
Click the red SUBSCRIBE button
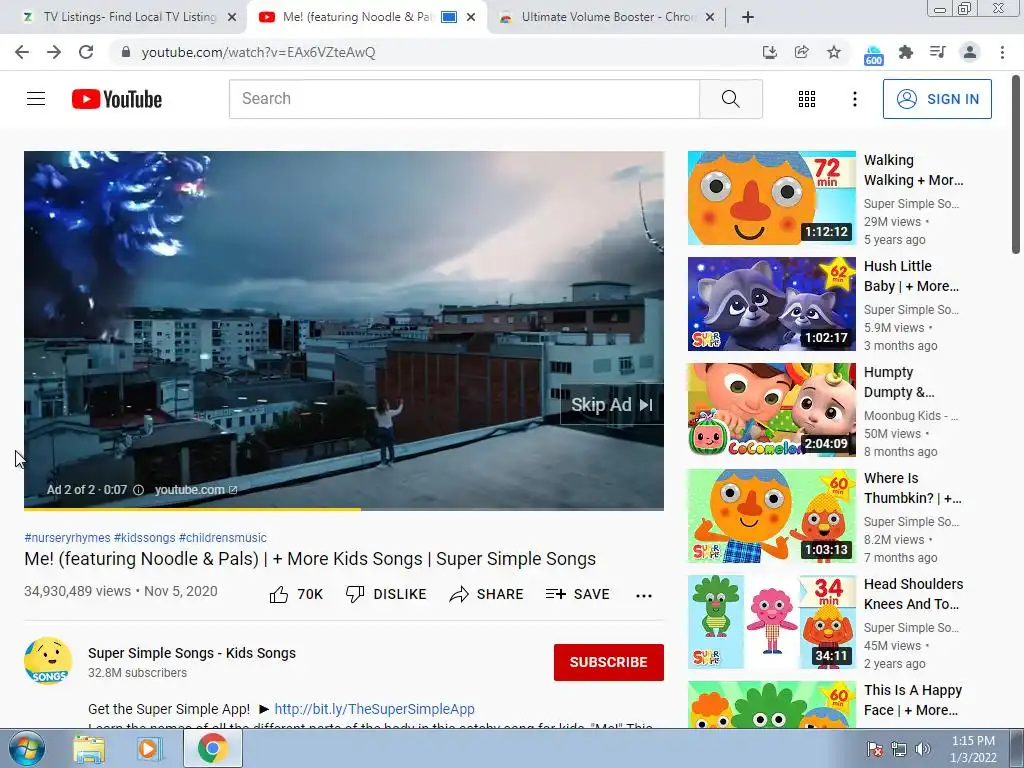(x=609, y=662)
